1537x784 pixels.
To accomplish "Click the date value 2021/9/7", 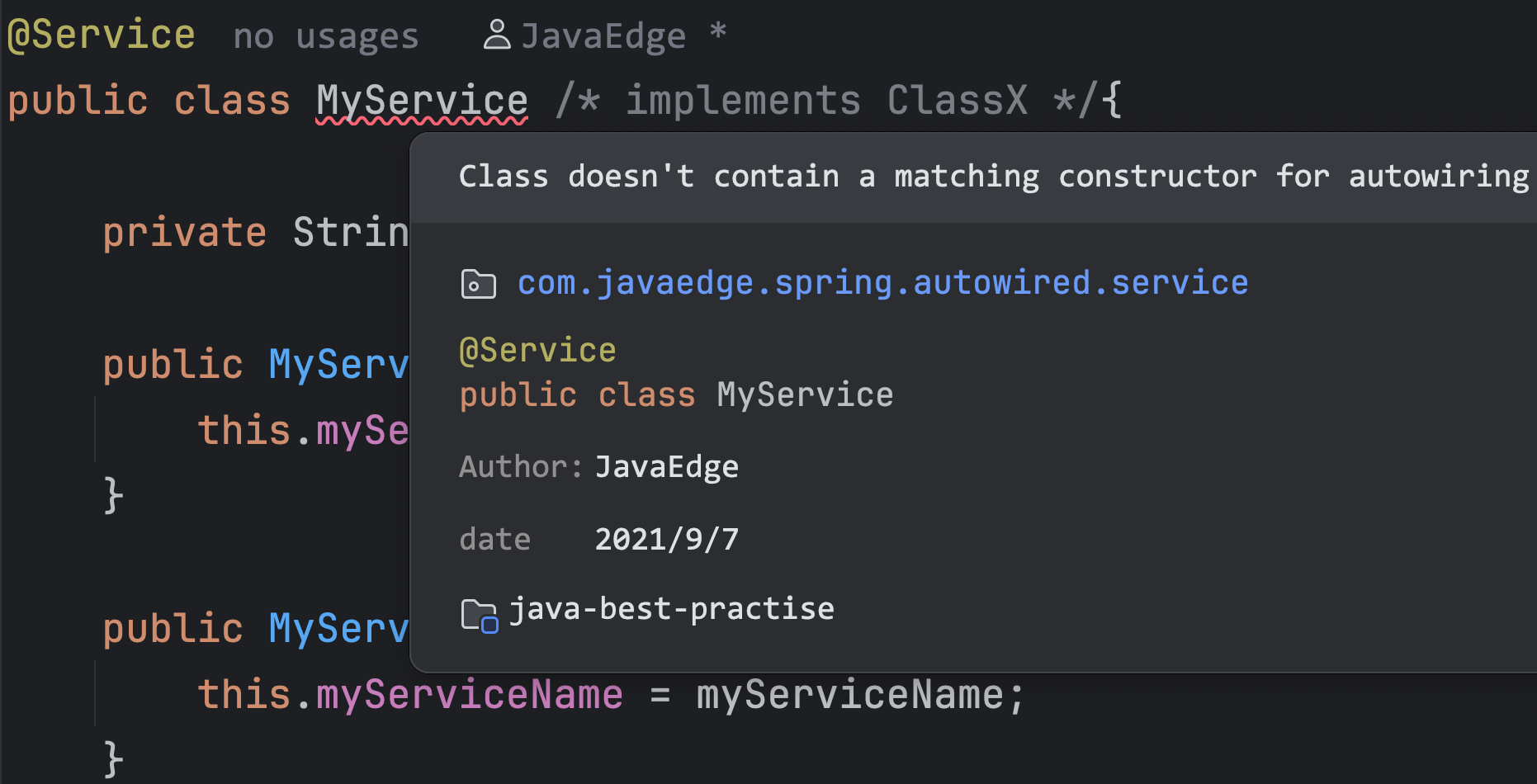I will click(666, 540).
